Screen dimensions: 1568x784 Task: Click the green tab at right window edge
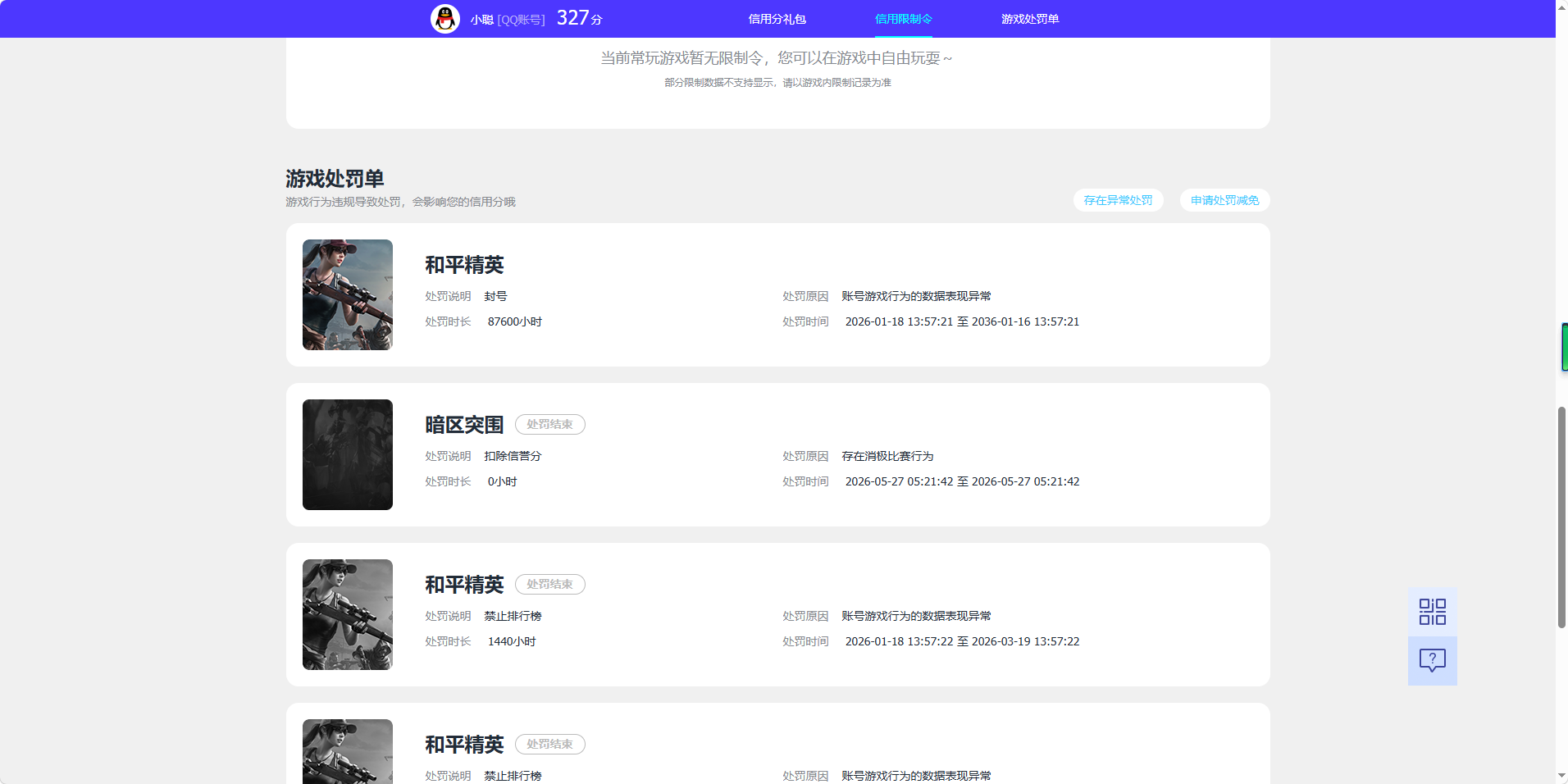click(x=1565, y=347)
